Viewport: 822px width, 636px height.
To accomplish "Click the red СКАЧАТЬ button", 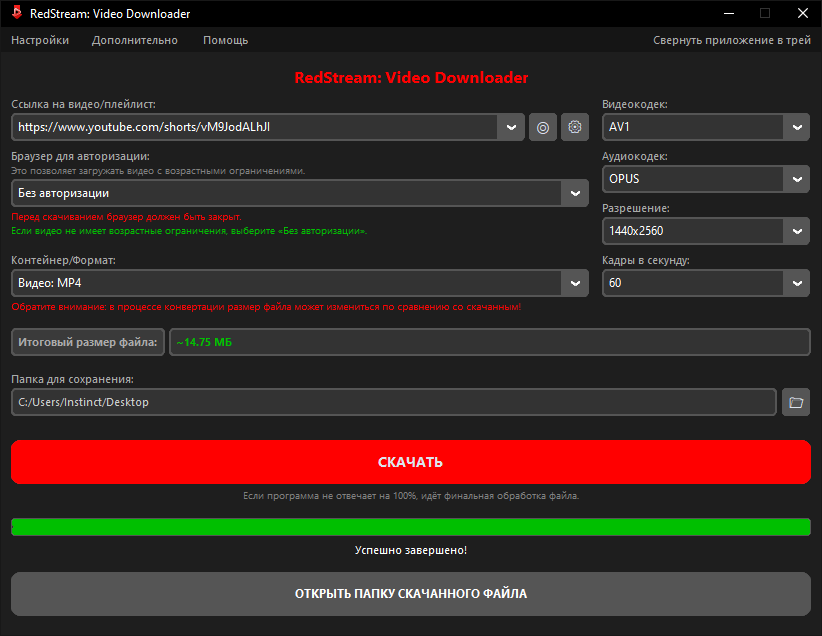I will pyautogui.click(x=411, y=462).
